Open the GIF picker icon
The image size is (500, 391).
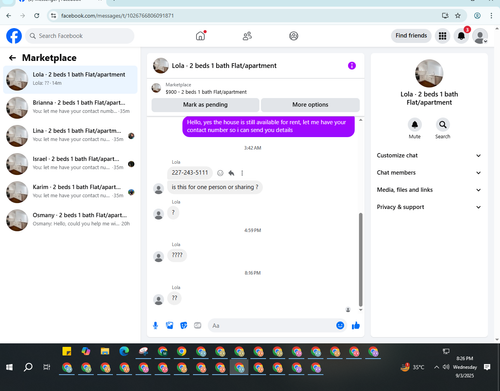point(198,325)
